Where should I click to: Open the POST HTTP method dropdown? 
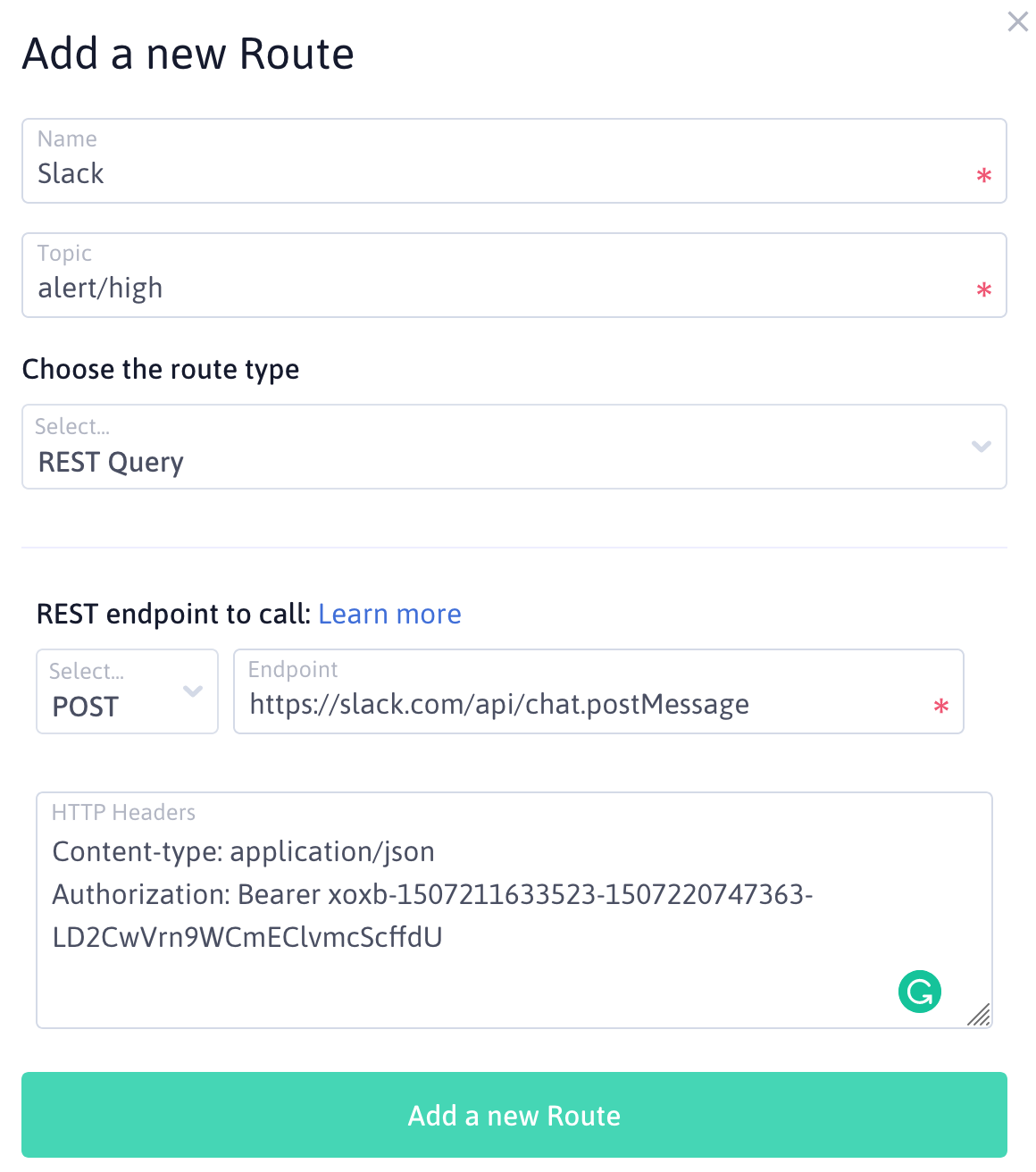coord(127,692)
